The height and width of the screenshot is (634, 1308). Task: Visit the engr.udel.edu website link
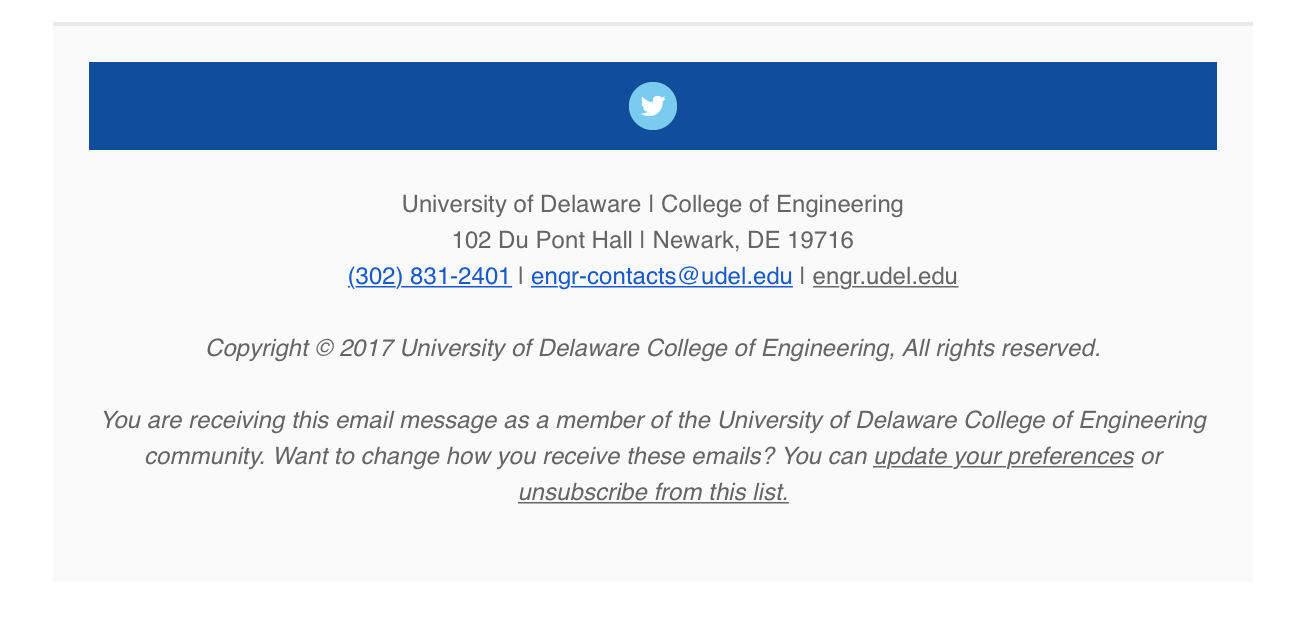885,276
